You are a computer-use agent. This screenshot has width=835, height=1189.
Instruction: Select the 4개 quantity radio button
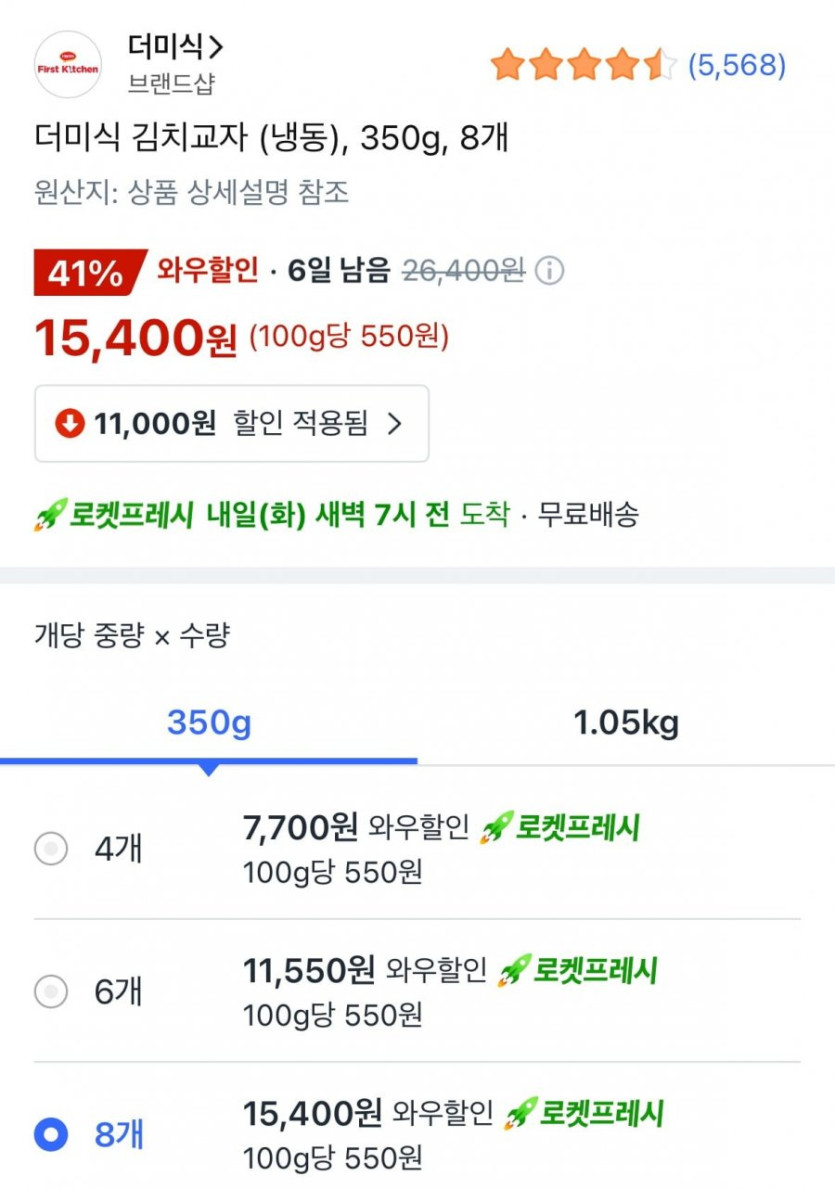pyautogui.click(x=51, y=849)
